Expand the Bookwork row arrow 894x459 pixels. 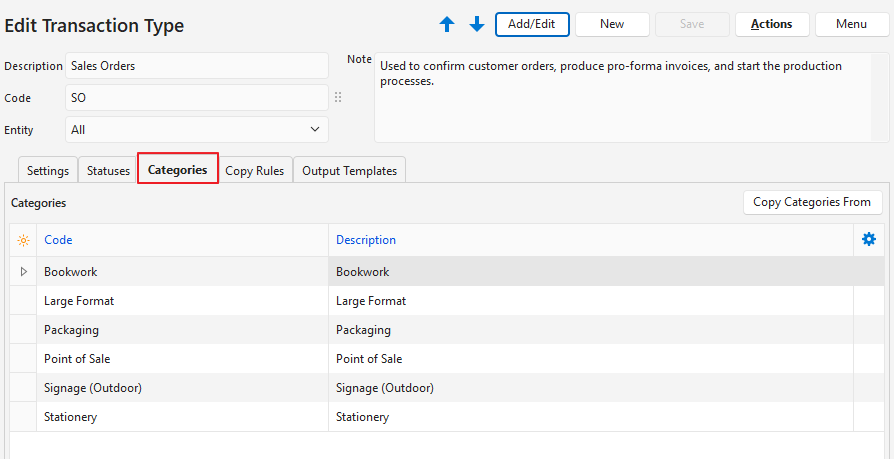(23, 271)
